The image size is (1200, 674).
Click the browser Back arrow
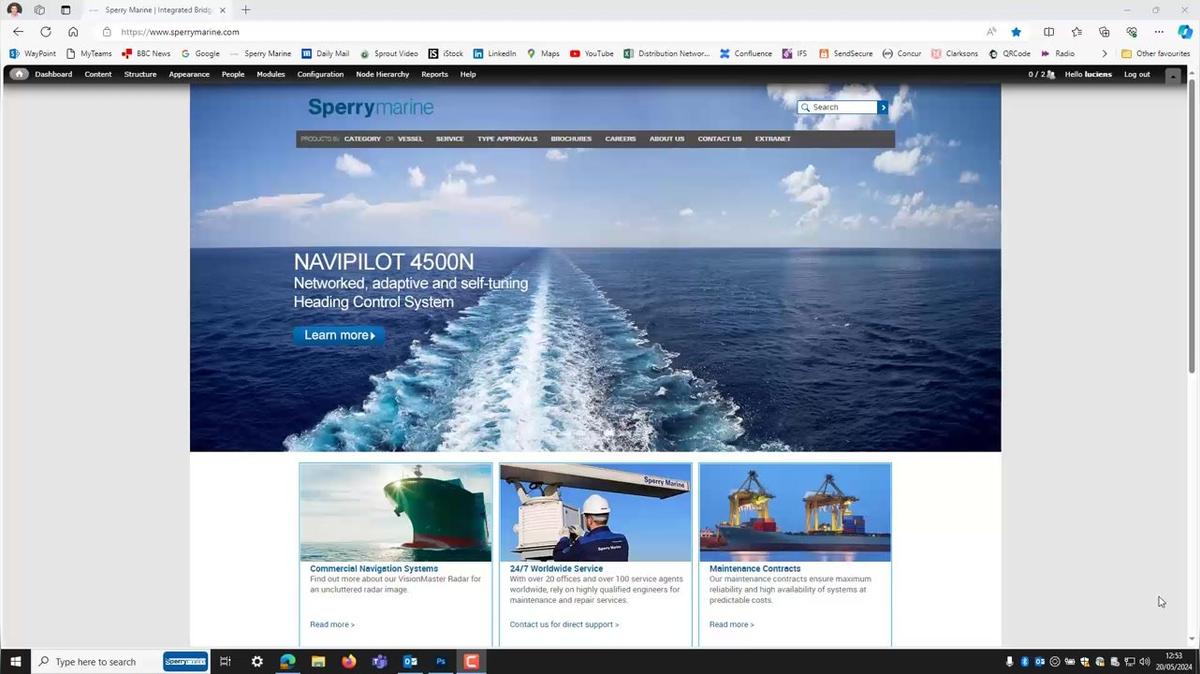[18, 32]
